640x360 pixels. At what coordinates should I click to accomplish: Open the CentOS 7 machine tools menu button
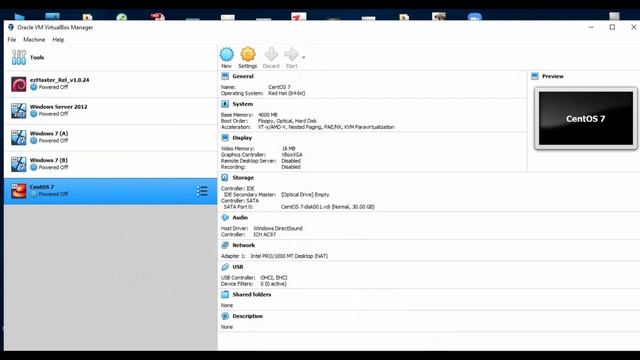click(202, 191)
